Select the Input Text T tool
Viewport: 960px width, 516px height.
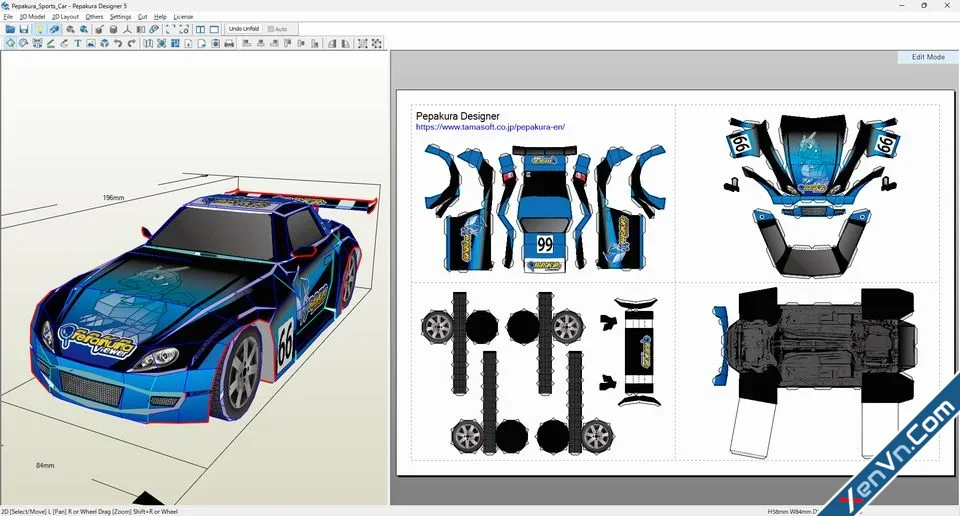pos(78,43)
